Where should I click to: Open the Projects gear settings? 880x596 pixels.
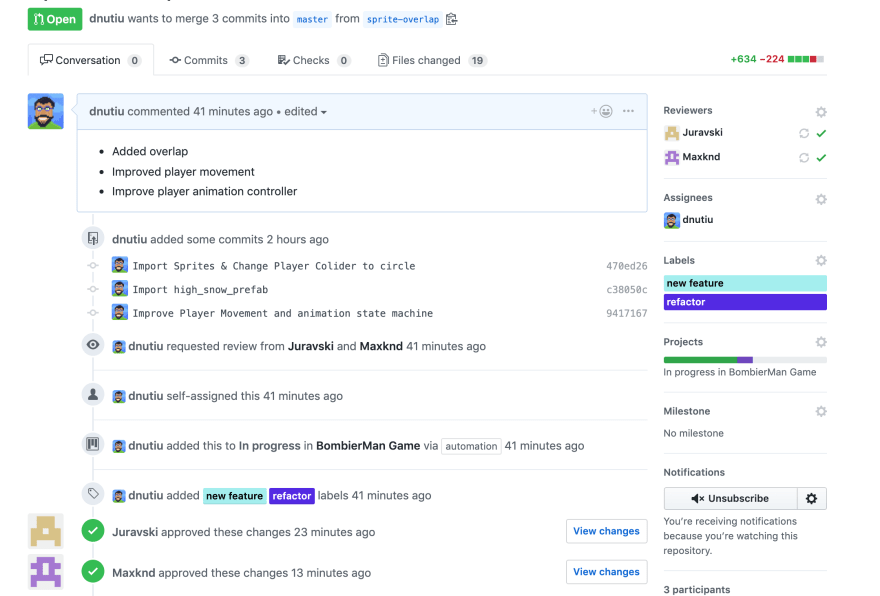821,342
